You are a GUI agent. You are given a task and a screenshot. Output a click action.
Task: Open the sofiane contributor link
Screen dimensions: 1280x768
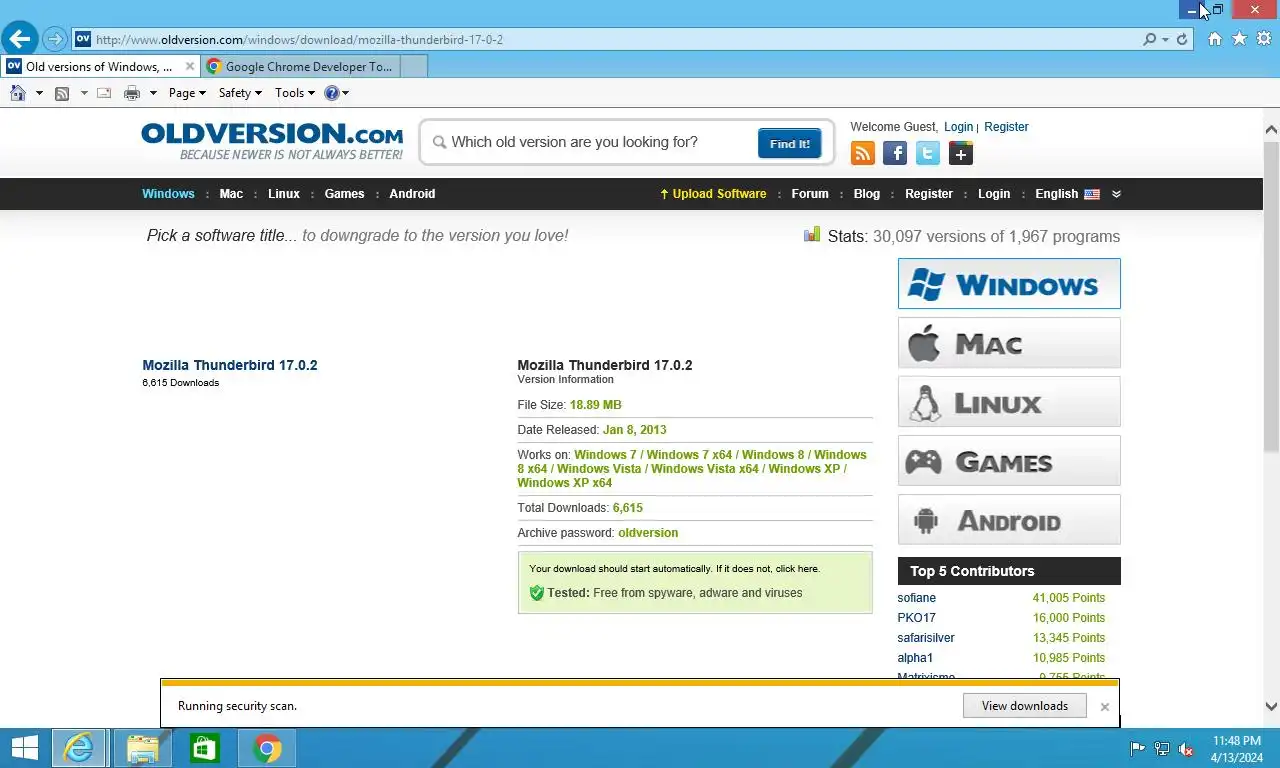pyautogui.click(x=917, y=598)
